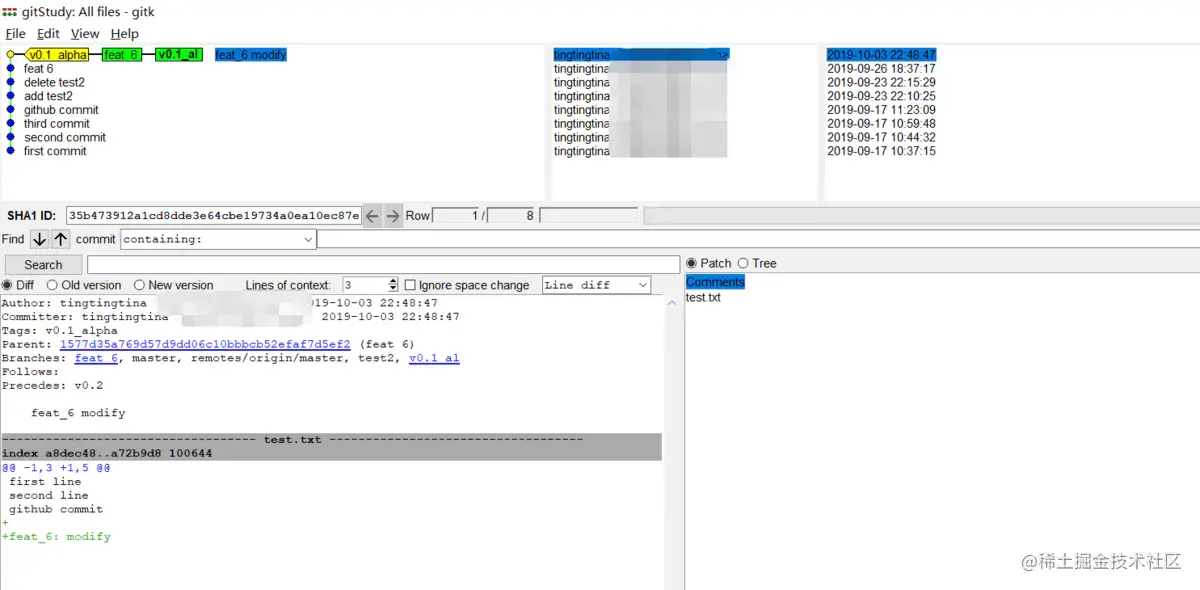This screenshot has height=590, width=1200.
Task: Click the date 2019-09-17 10:59:48
Action: click(x=881, y=124)
